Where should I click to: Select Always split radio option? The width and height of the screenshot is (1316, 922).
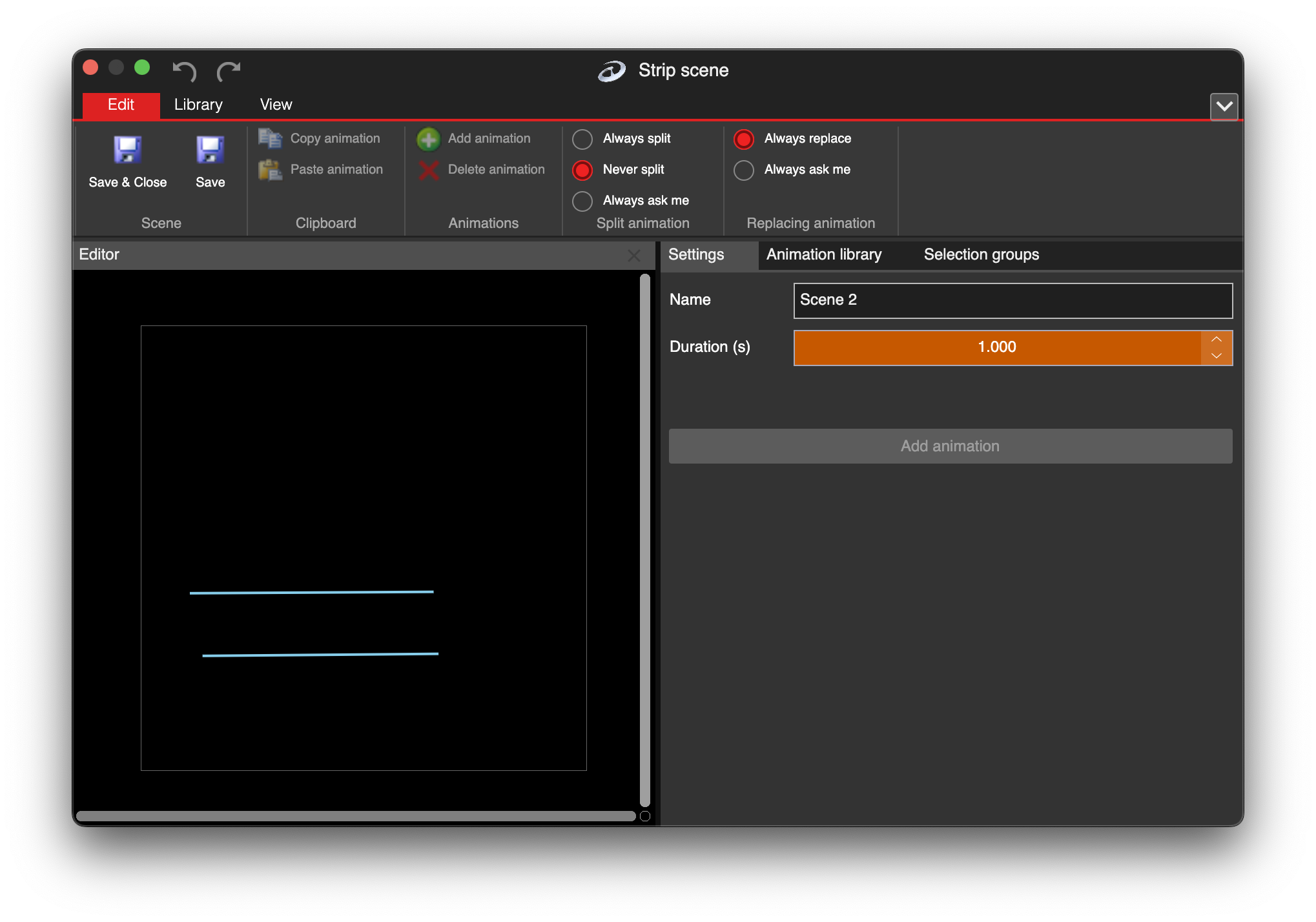click(582, 139)
